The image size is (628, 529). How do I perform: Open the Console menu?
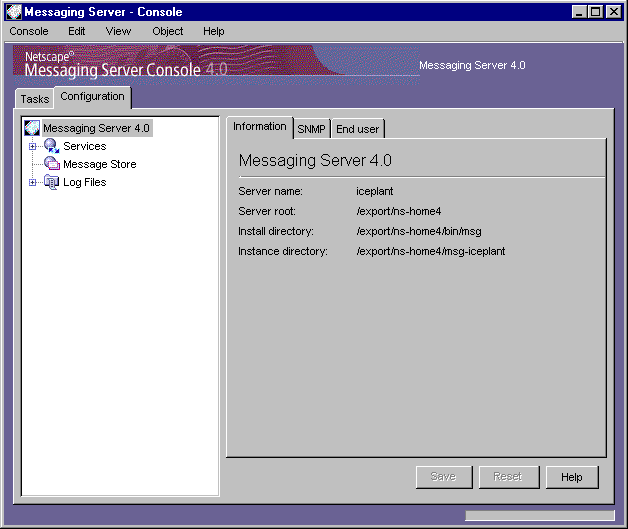[29, 31]
